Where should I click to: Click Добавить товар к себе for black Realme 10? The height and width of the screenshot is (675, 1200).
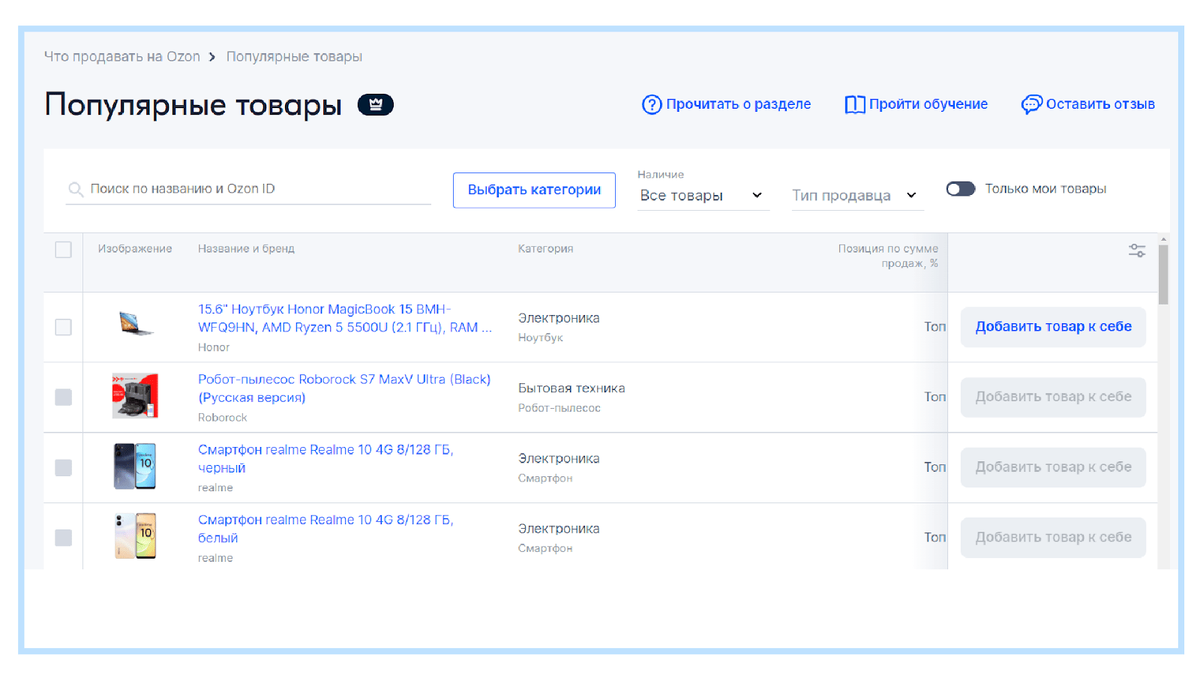coord(1053,467)
